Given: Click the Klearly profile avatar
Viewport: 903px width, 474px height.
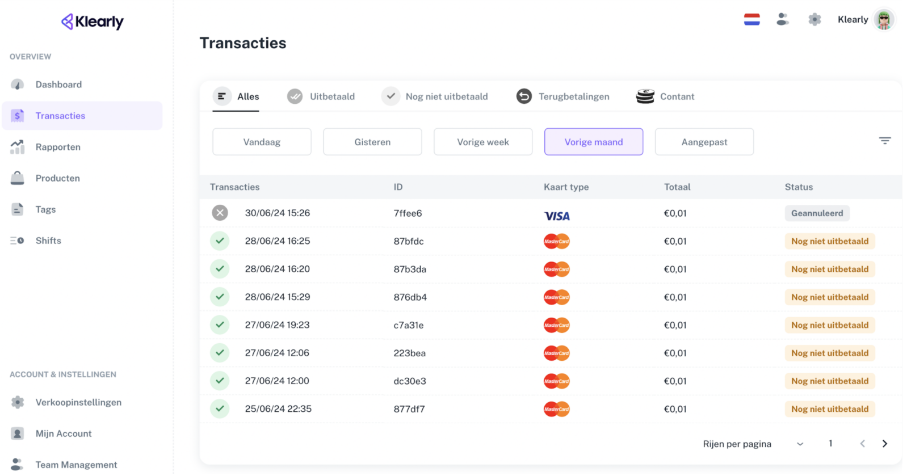Looking at the screenshot, I should point(884,20).
